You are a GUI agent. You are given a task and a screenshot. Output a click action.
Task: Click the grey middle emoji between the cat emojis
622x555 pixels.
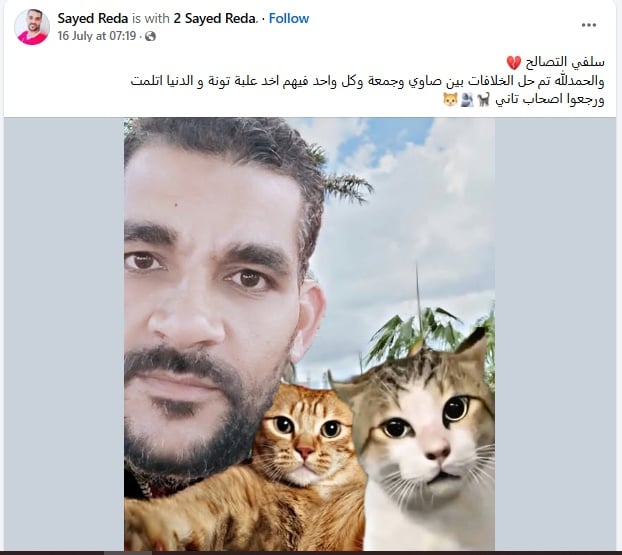(x=467, y=100)
